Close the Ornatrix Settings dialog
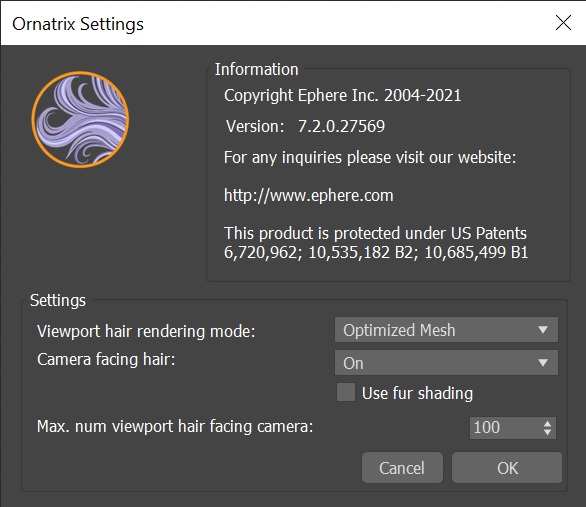Screen dimensions: 586x507 point(563,23)
